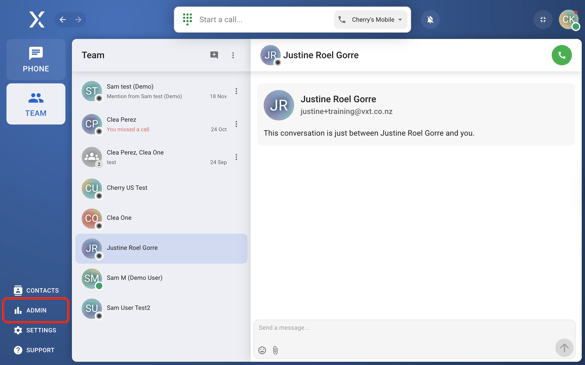This screenshot has width=585, height=365.
Task: Switch to the PHONE tab
Action: 36,59
